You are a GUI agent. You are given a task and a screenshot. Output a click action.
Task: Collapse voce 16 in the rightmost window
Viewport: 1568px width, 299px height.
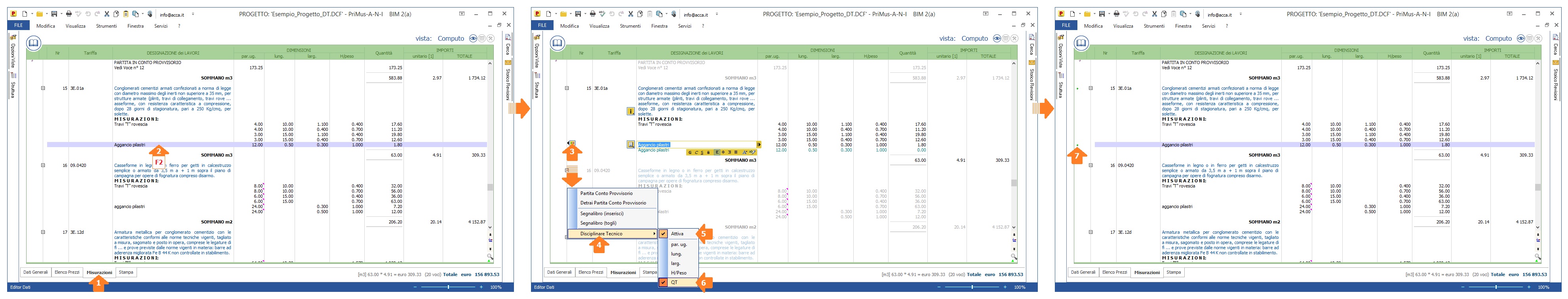point(1091,165)
